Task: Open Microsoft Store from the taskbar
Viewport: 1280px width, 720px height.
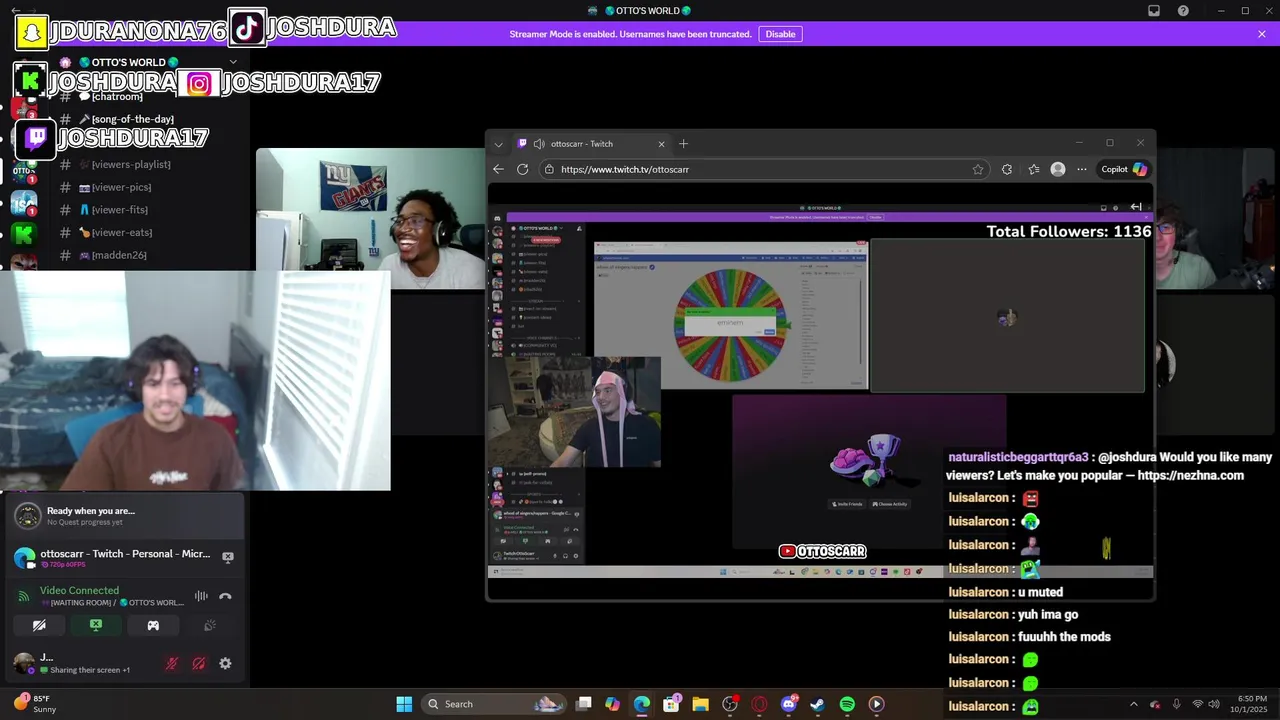Action: point(671,704)
